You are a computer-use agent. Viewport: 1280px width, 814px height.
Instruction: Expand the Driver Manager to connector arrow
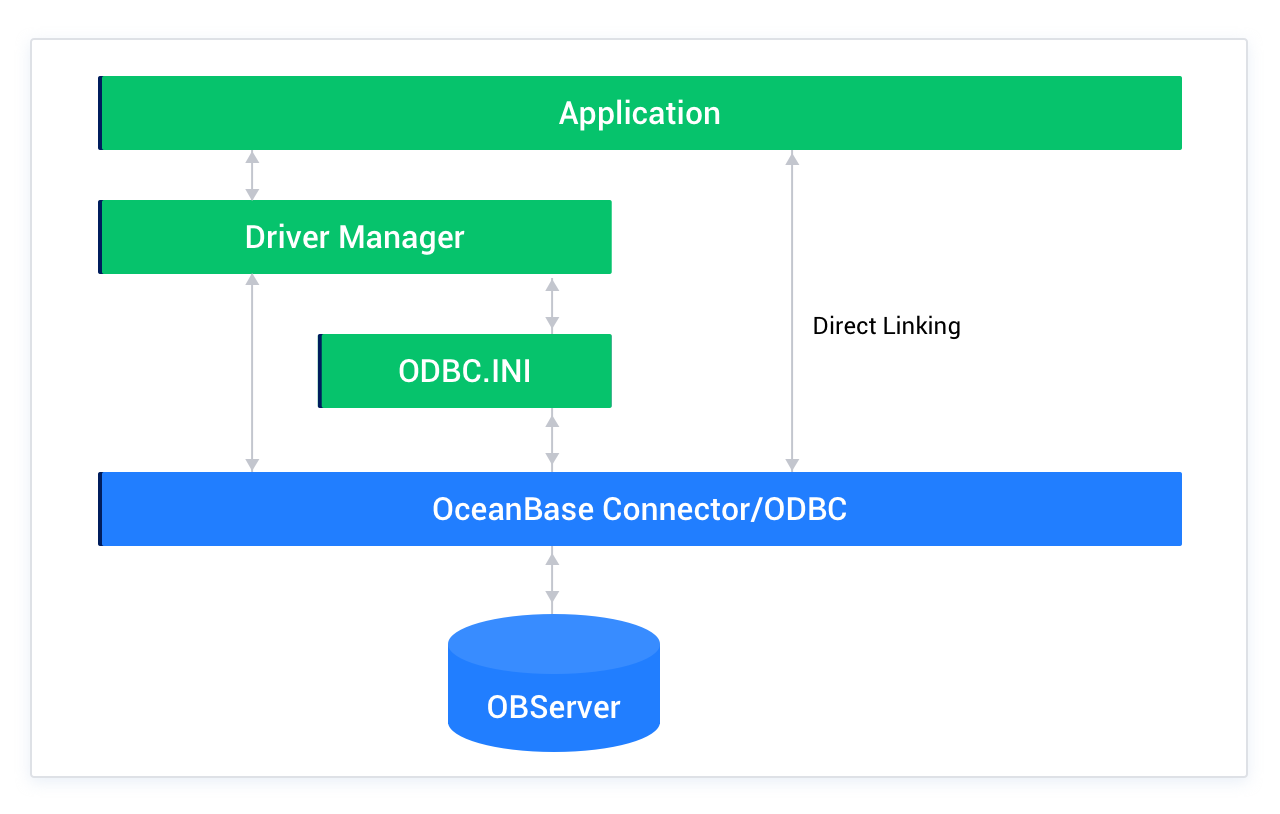coord(251,370)
